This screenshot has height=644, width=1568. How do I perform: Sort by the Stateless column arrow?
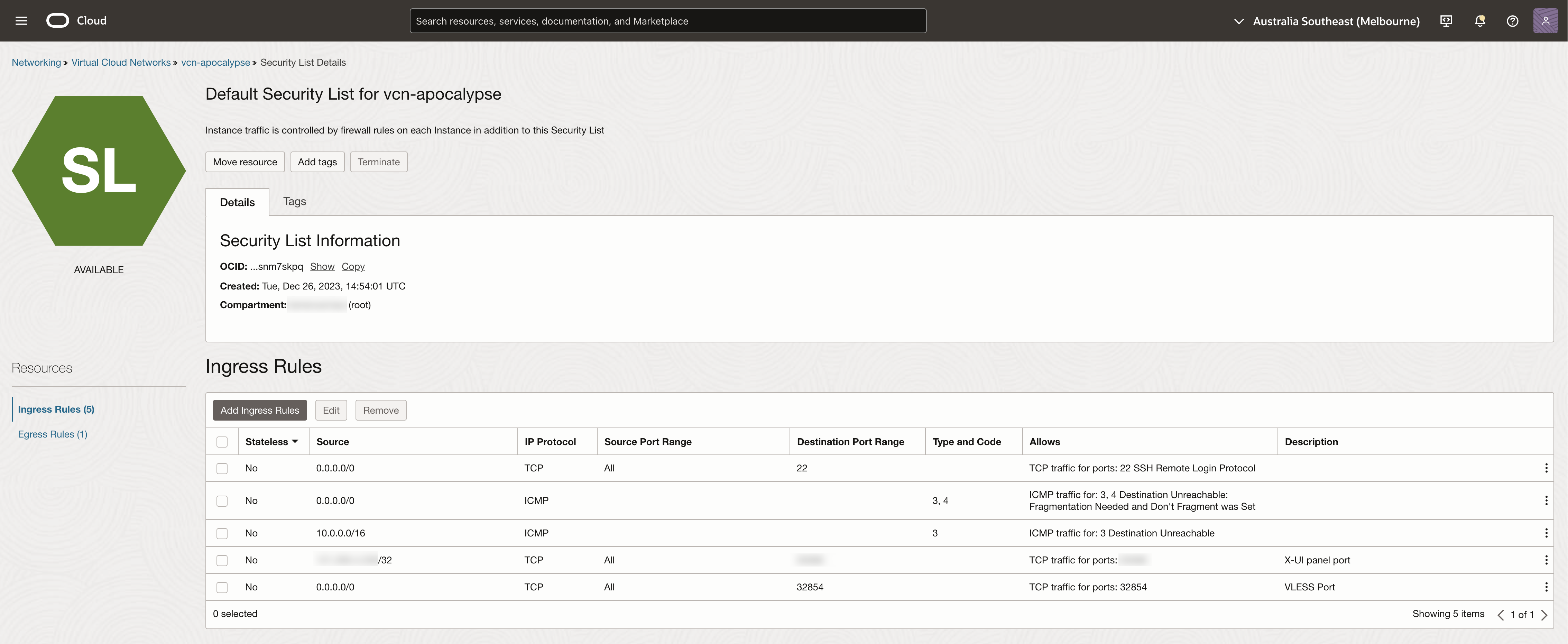[x=295, y=441]
